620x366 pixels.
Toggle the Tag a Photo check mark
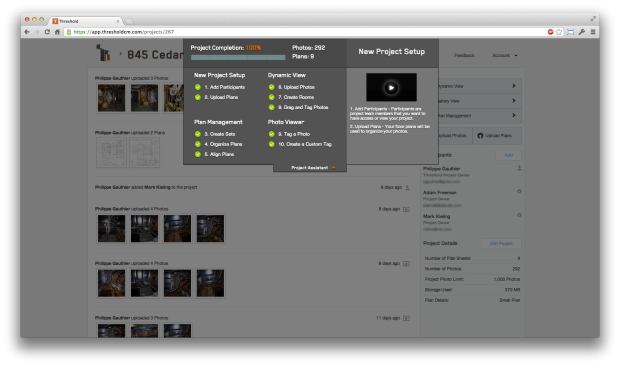pos(272,134)
